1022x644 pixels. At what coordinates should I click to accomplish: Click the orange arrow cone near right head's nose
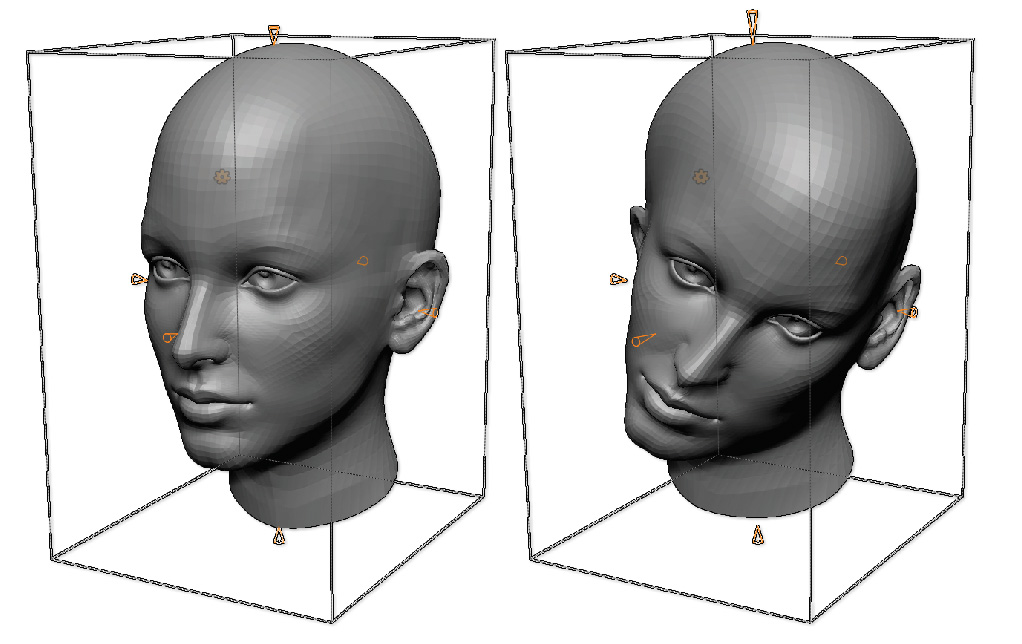coord(642,341)
